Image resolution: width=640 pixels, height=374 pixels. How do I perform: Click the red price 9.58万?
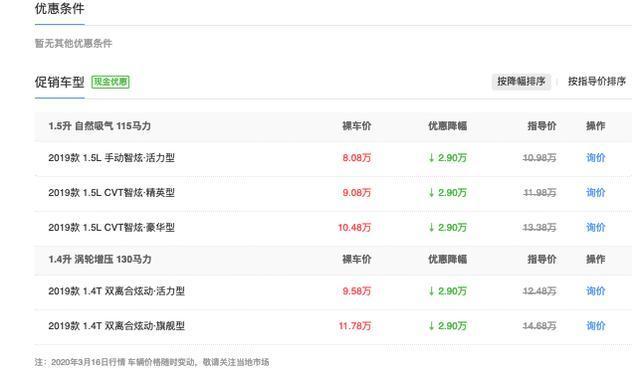357,291
